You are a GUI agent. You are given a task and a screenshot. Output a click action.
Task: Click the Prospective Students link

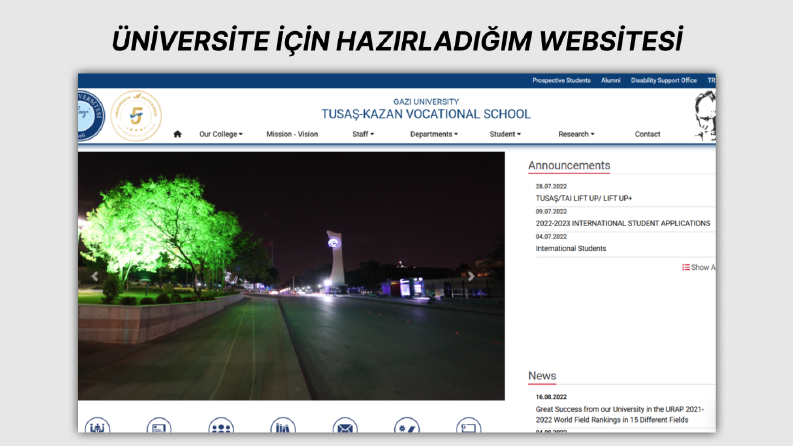pyautogui.click(x=561, y=80)
